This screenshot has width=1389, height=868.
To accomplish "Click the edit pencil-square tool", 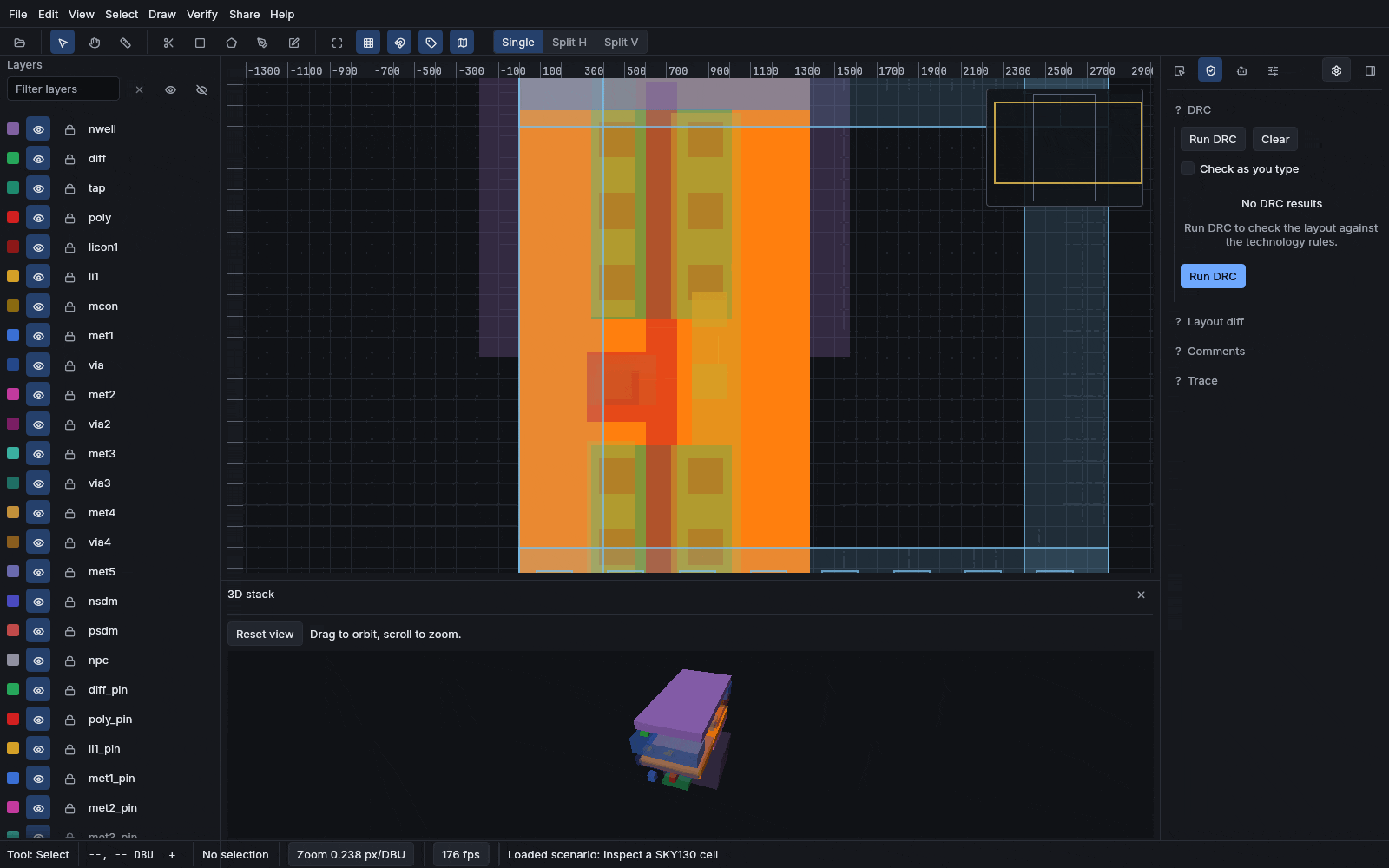I will [294, 43].
